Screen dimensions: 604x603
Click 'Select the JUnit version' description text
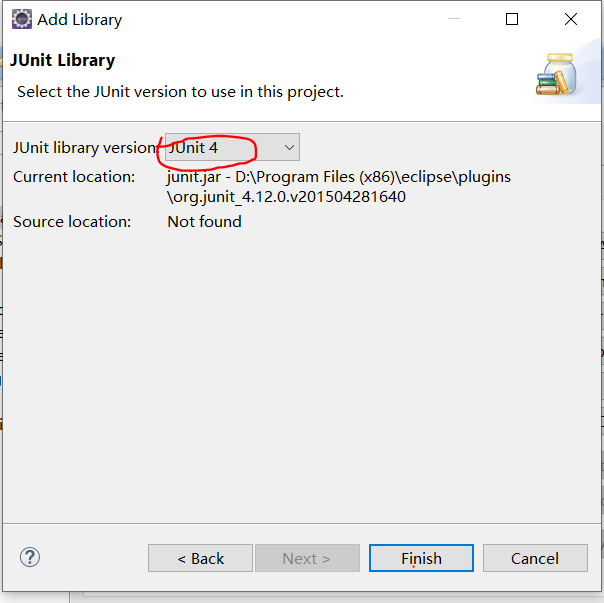180,92
